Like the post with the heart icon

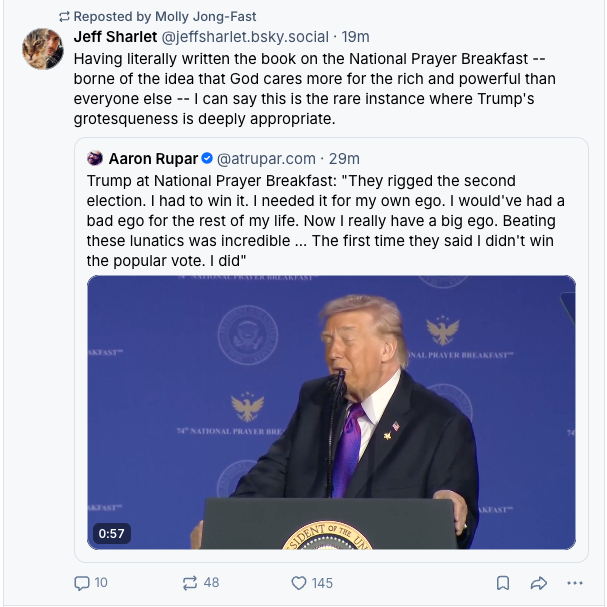coord(298,583)
